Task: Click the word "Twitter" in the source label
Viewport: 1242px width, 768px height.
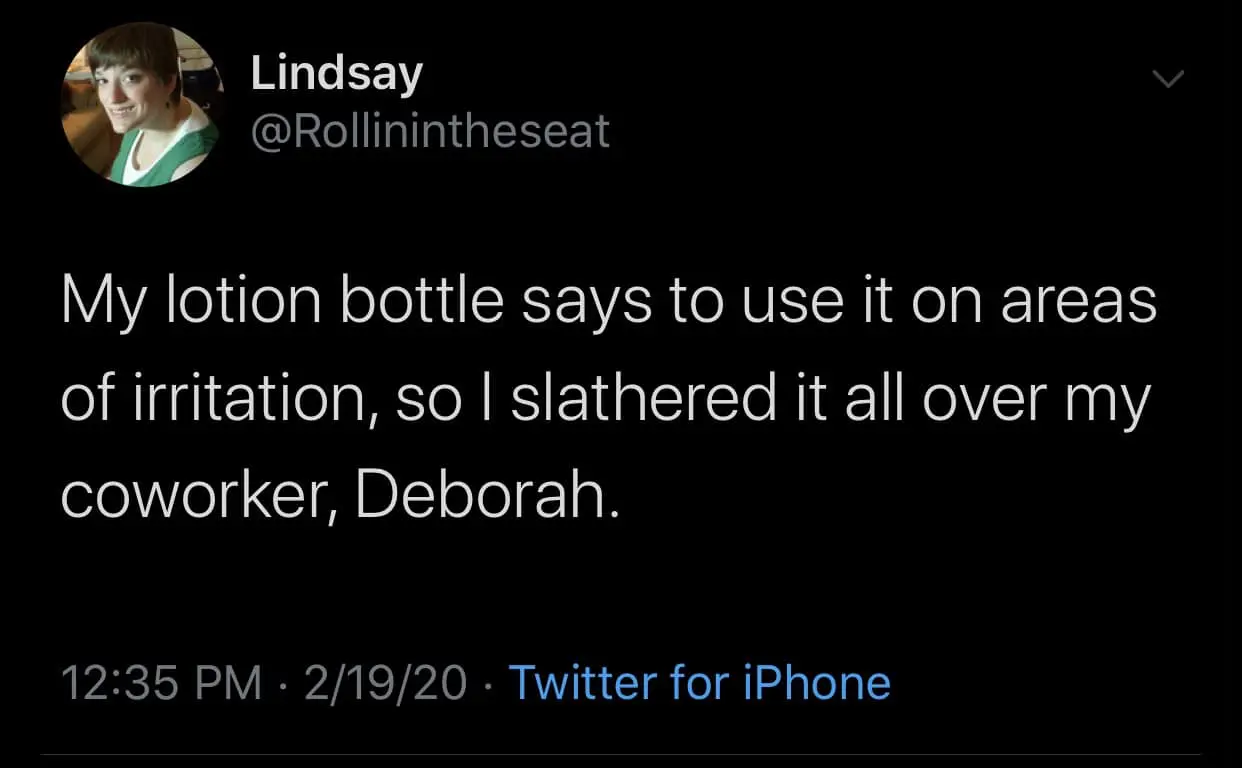Action: (x=583, y=684)
